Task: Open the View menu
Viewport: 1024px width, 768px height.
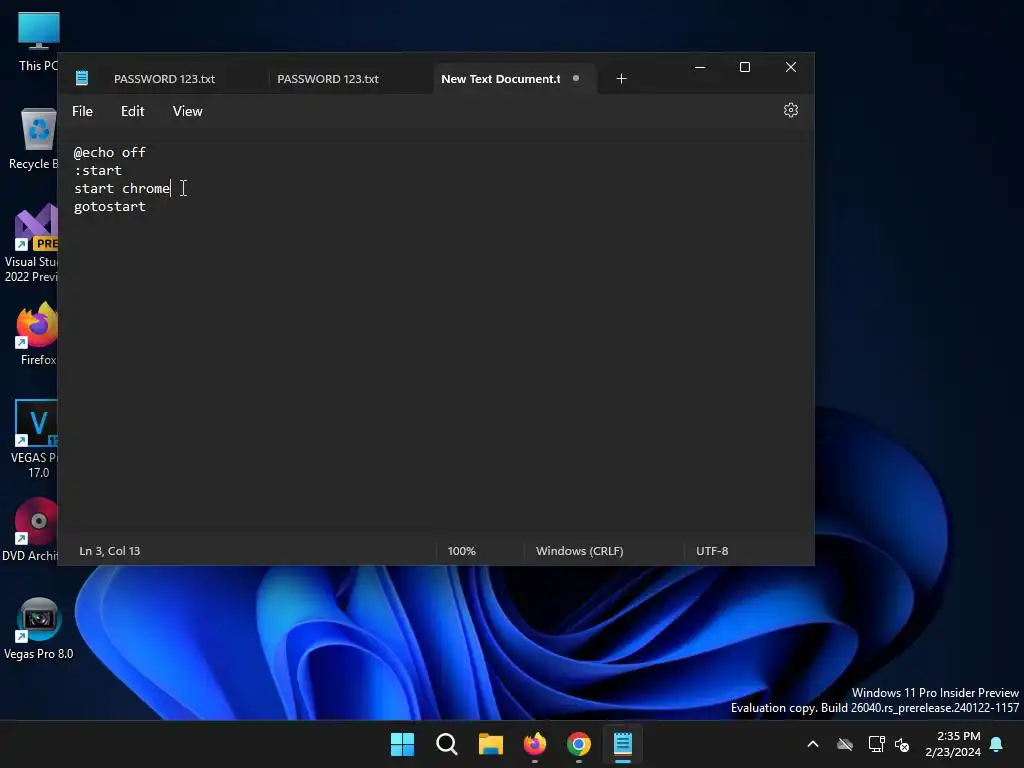Action: [187, 111]
